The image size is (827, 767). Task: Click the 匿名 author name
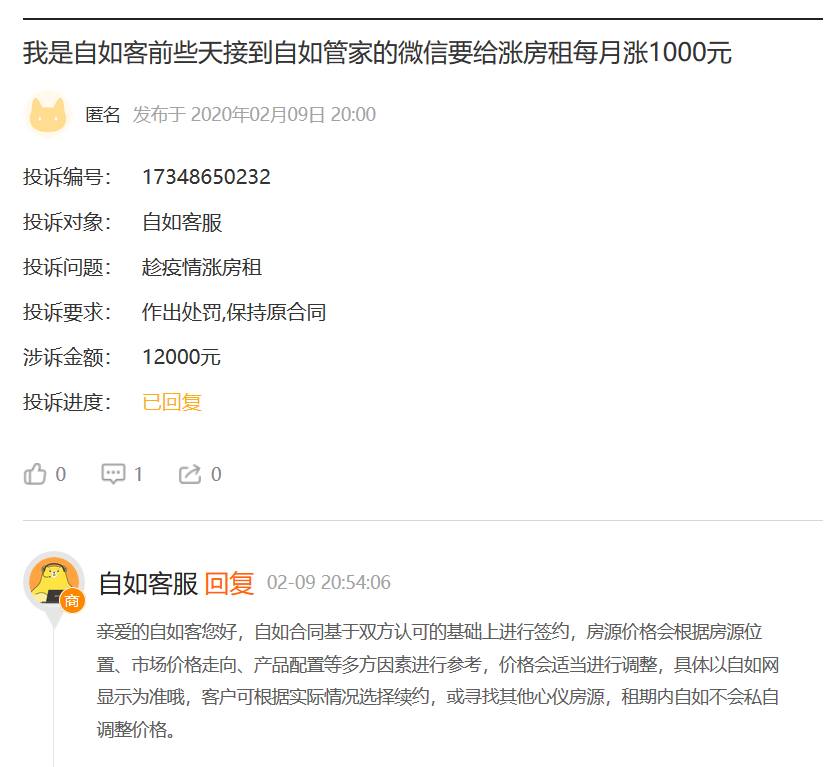click(103, 114)
